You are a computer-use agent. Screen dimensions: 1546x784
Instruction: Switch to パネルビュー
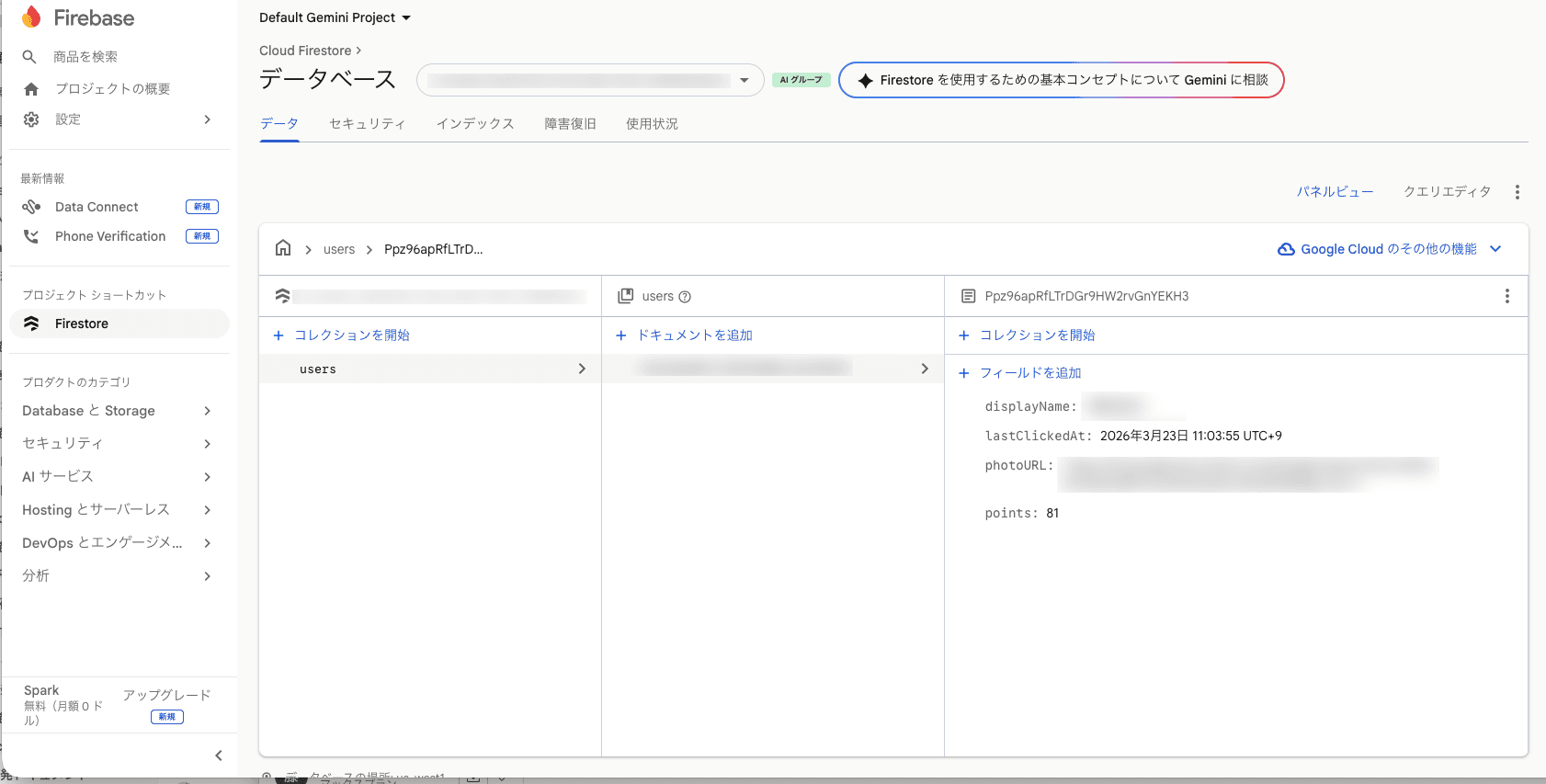click(1336, 192)
